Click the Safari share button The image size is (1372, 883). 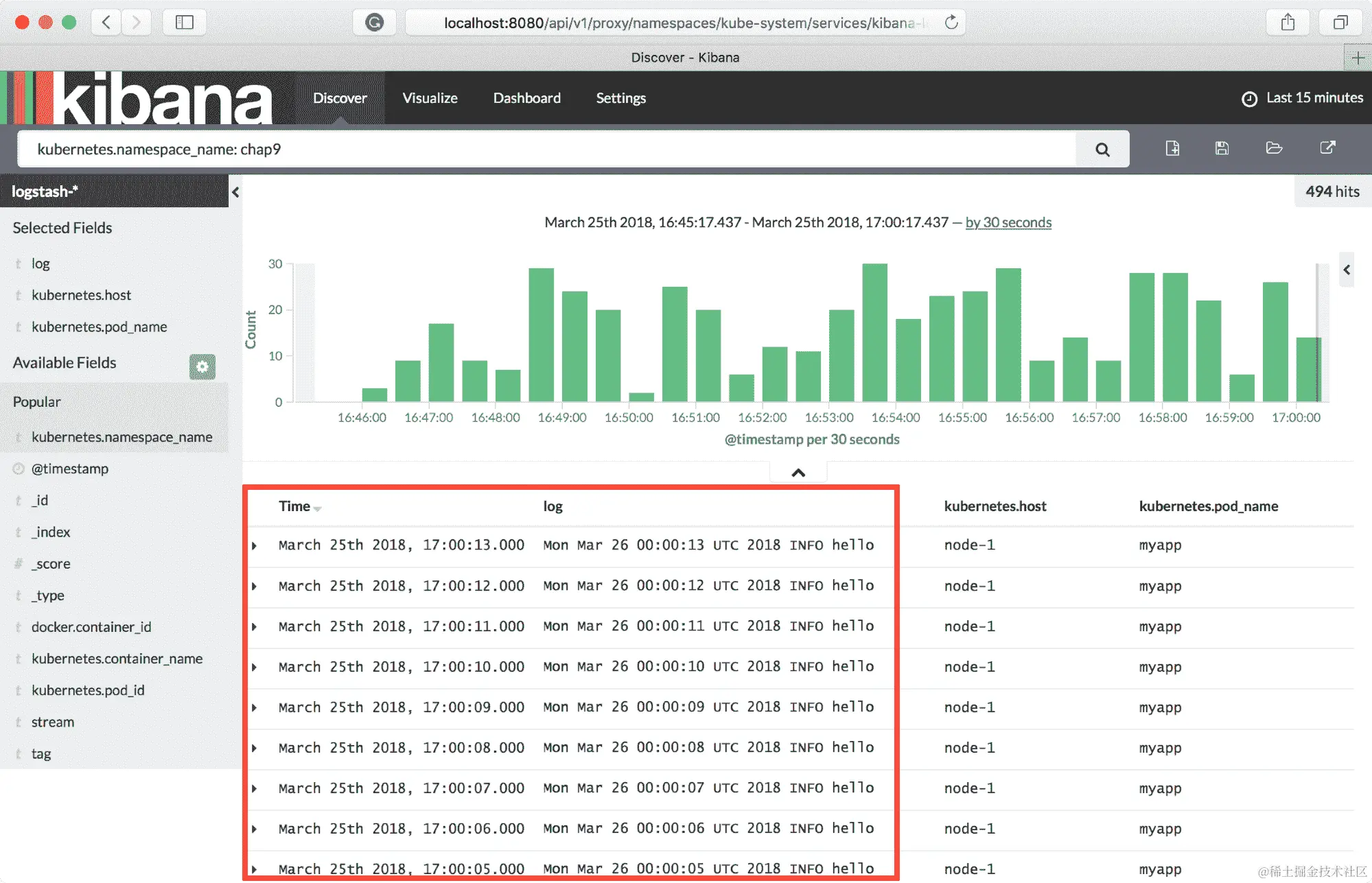[x=1288, y=23]
